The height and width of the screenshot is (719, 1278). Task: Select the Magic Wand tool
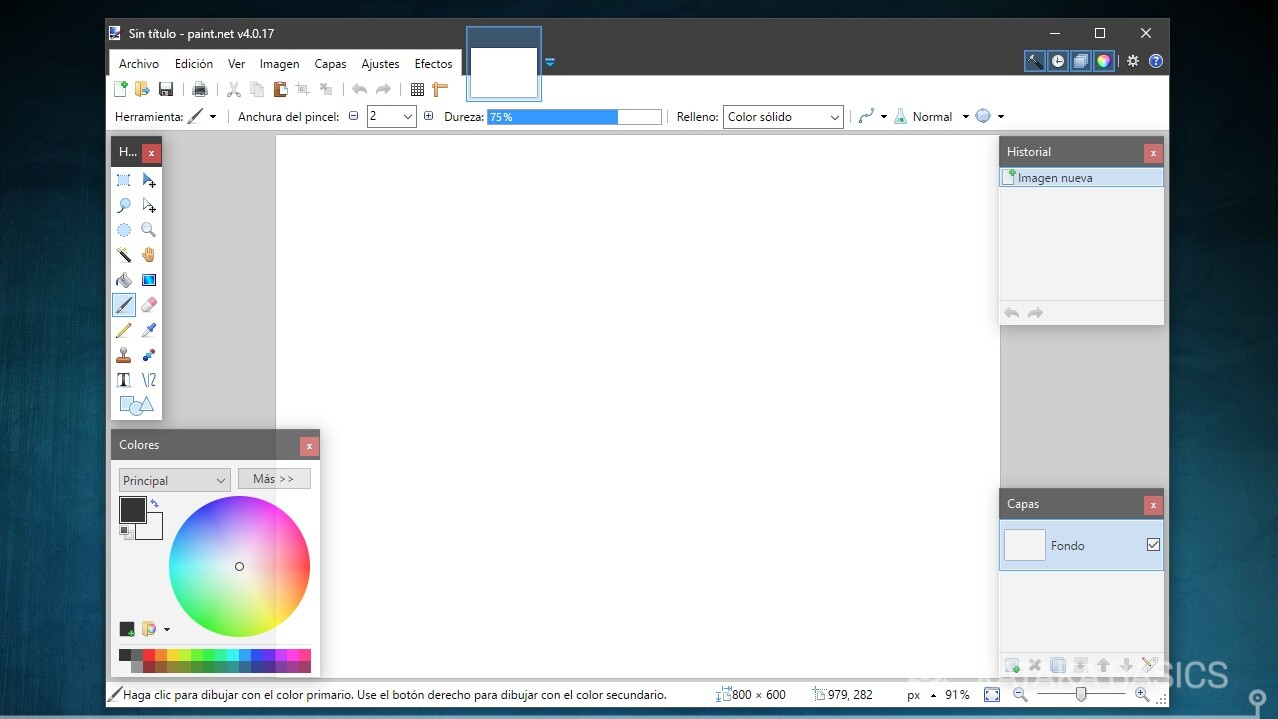coord(124,255)
